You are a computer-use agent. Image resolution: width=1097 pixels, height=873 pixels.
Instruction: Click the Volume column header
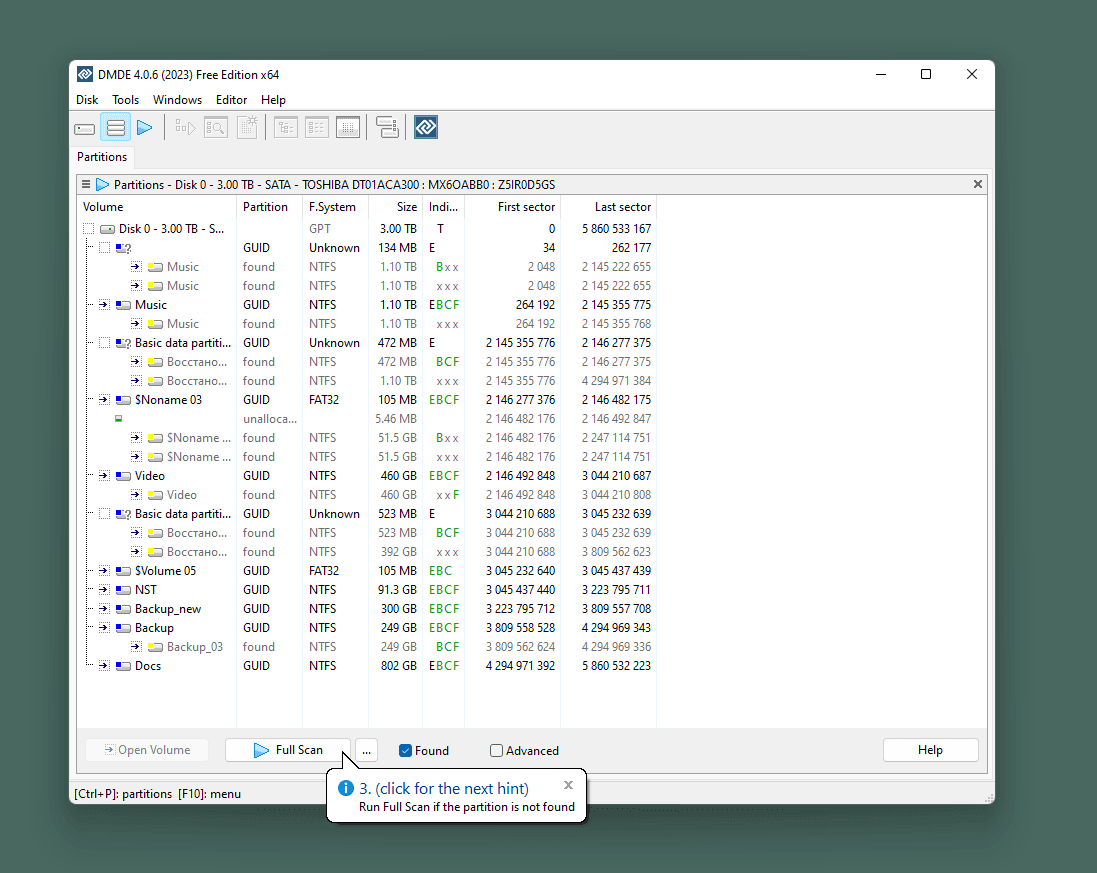(157, 207)
